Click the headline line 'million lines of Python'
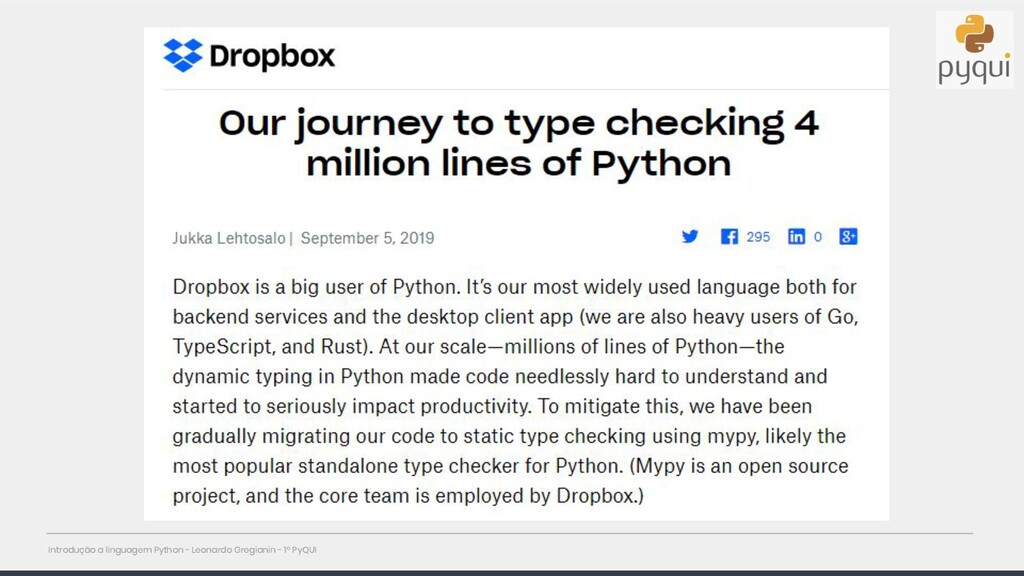Image resolution: width=1024 pixels, height=576 pixels. click(519, 163)
